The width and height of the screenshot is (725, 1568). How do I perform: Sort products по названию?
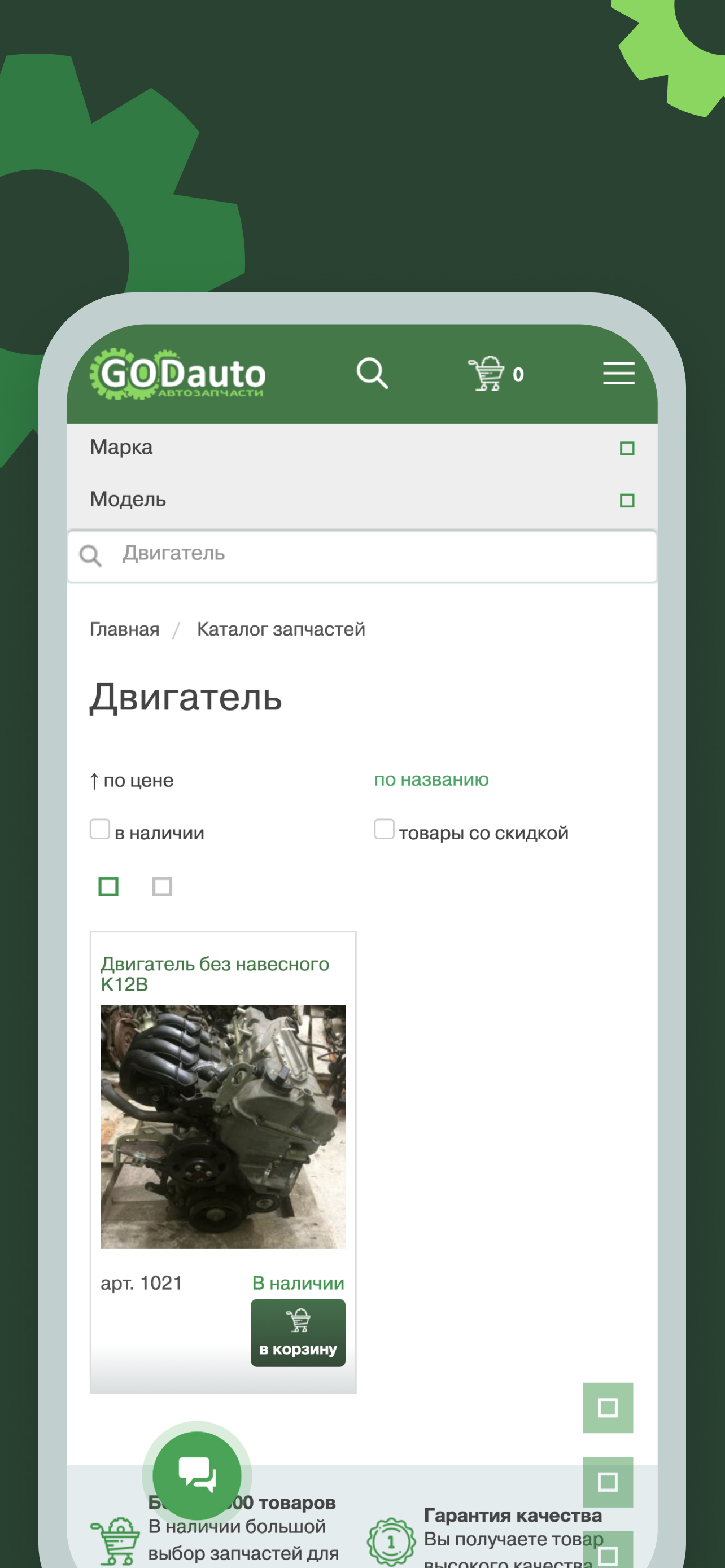431,779
